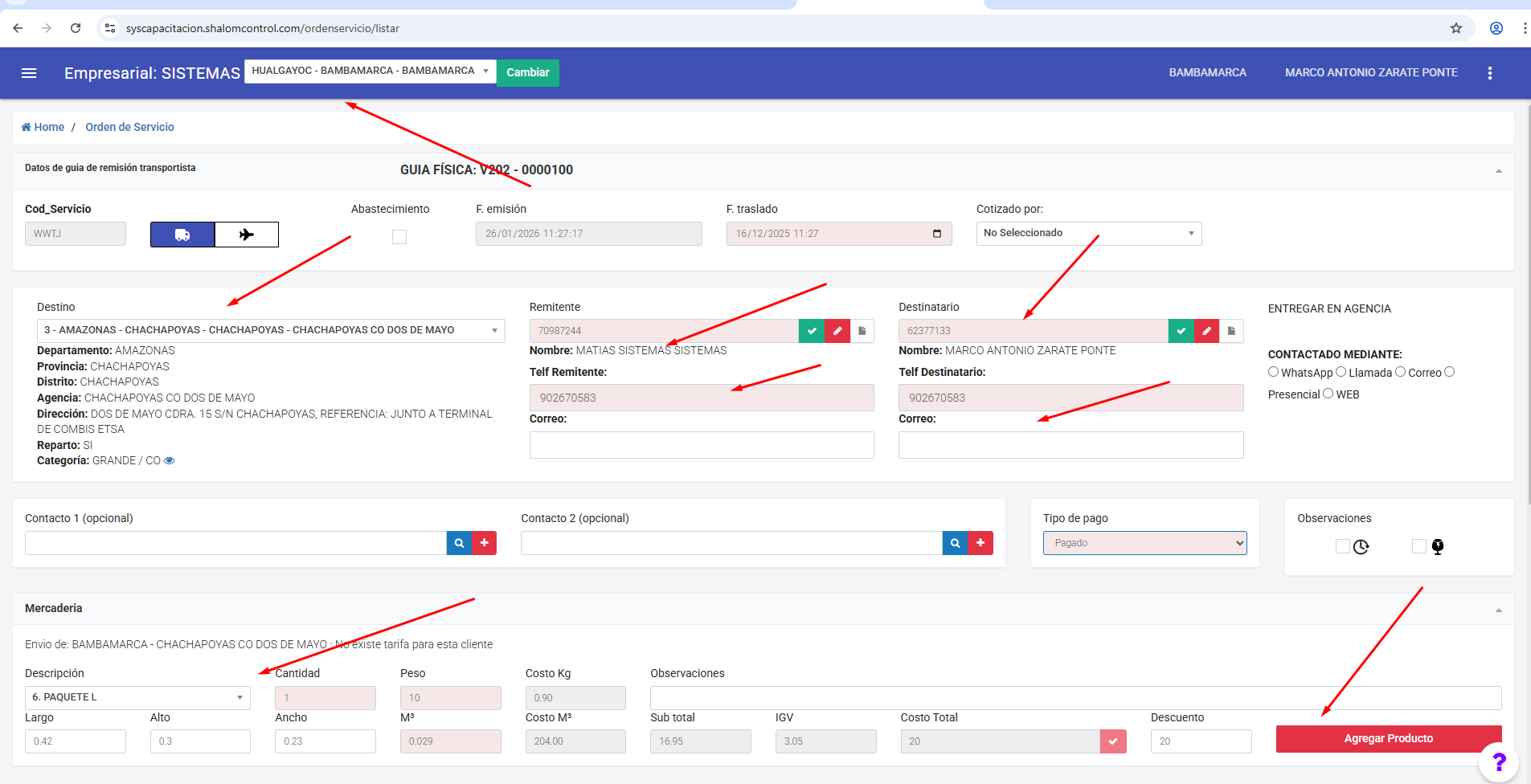Viewport: 1531px width, 784px height.
Task: Select the WhatsApp contact radio button
Action: 1273,372
